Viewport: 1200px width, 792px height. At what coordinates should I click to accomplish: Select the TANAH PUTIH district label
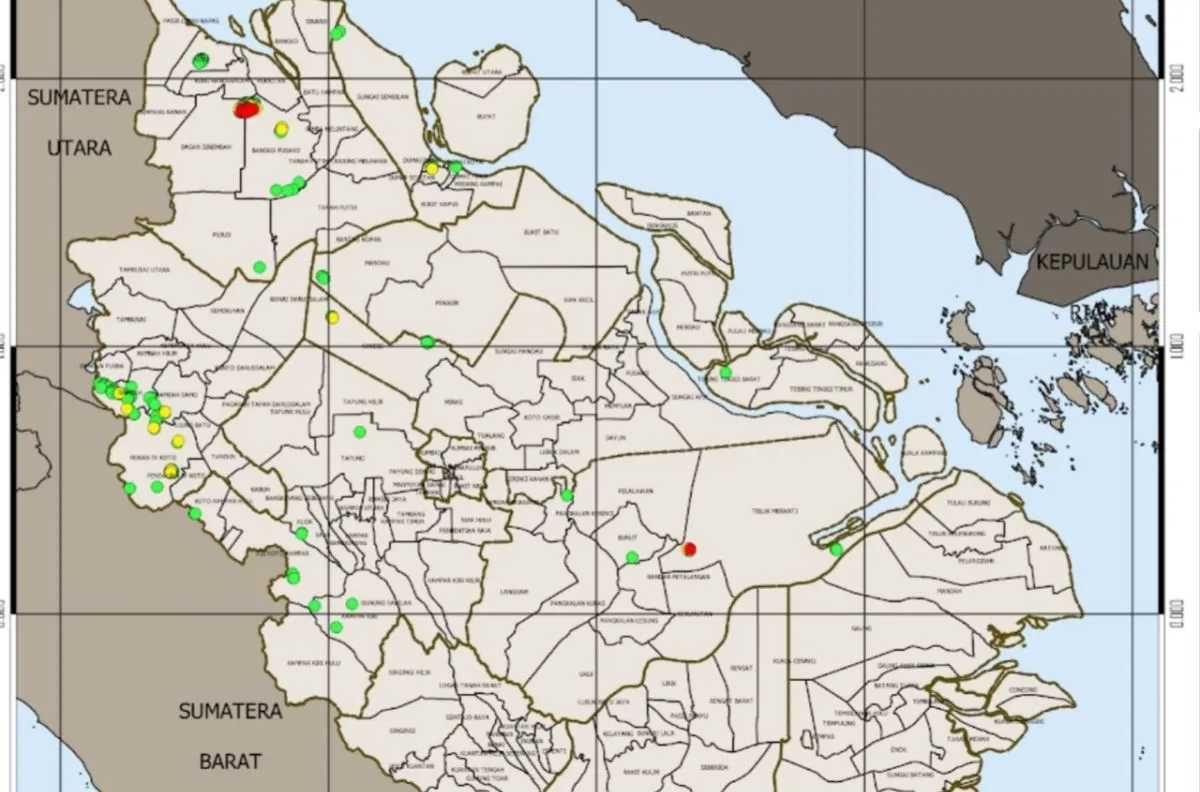click(337, 207)
